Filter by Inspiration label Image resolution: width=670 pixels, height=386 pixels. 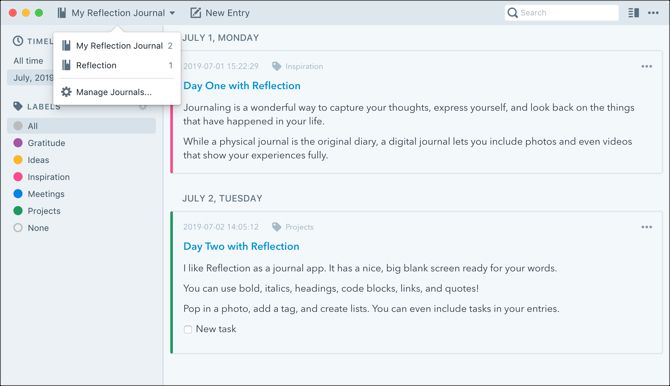pos(48,177)
